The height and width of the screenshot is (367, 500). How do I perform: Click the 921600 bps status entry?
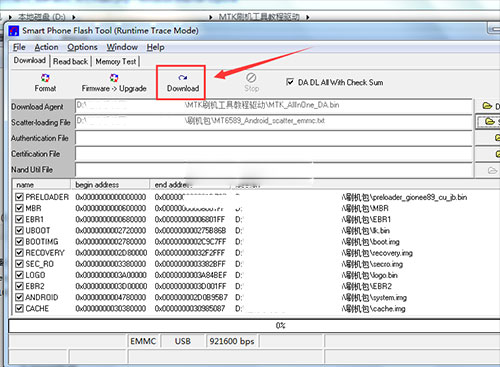232,341
